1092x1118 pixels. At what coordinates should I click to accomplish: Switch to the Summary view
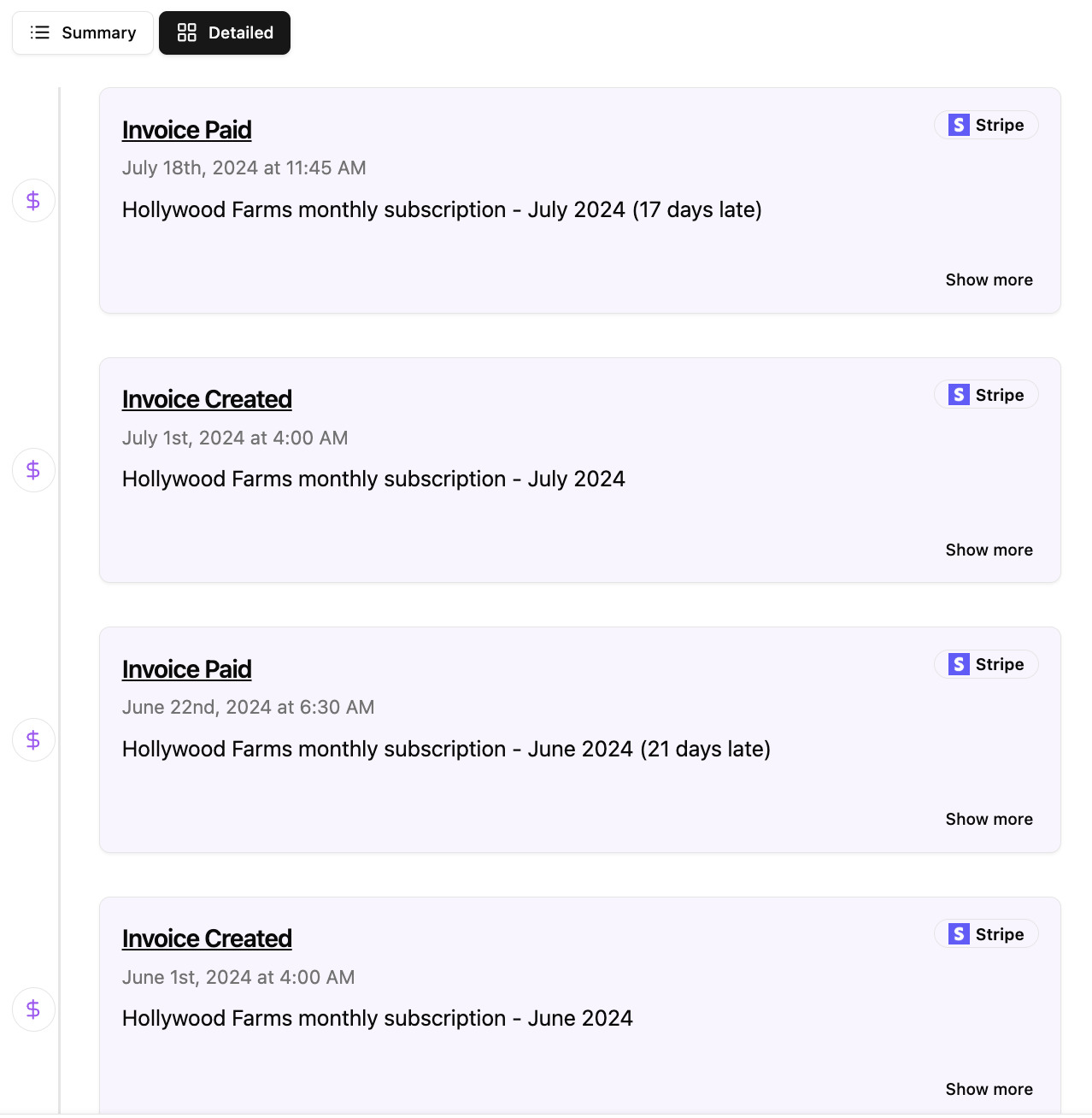tap(82, 32)
